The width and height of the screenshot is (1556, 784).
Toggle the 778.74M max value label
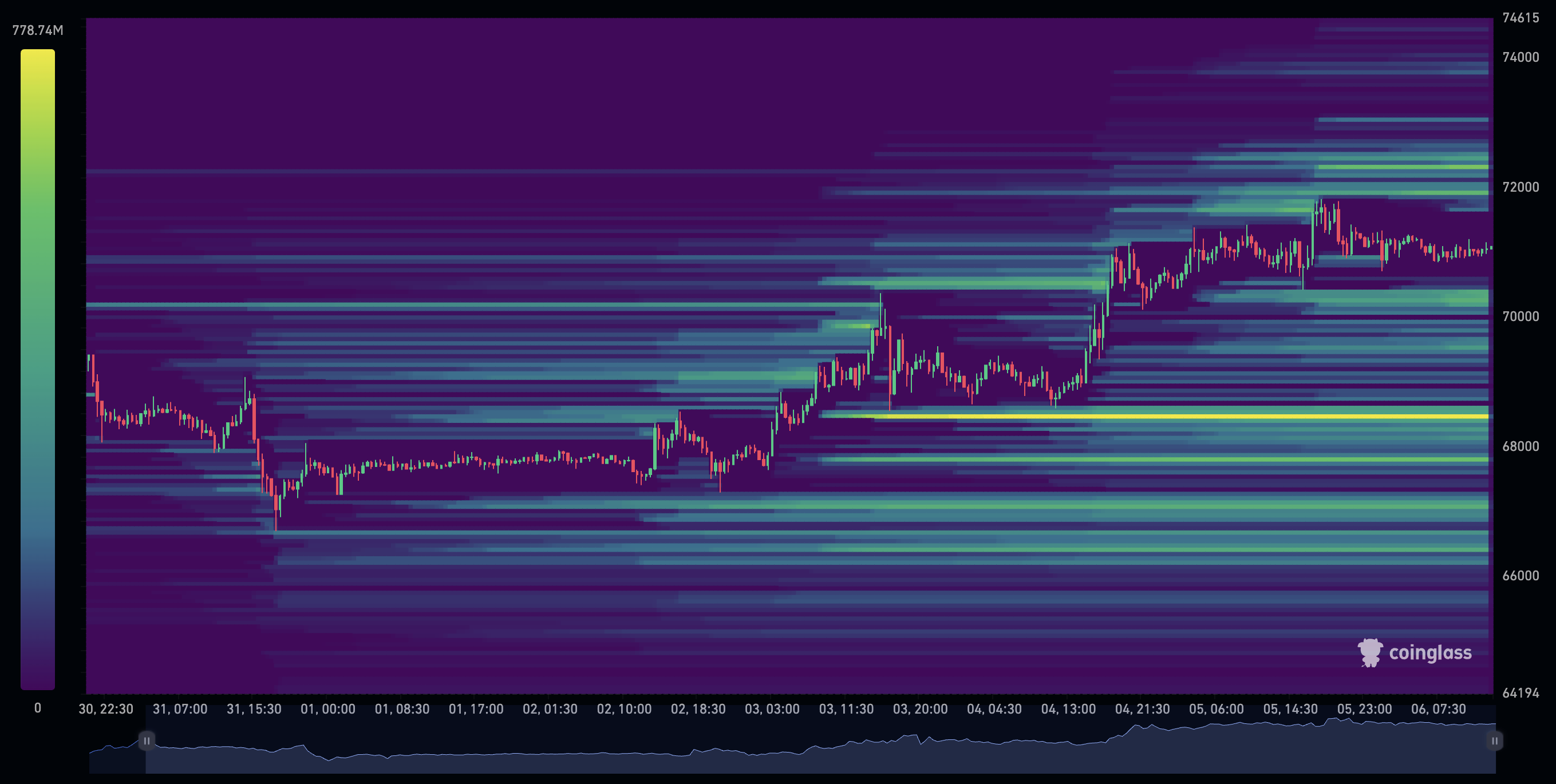click(38, 29)
